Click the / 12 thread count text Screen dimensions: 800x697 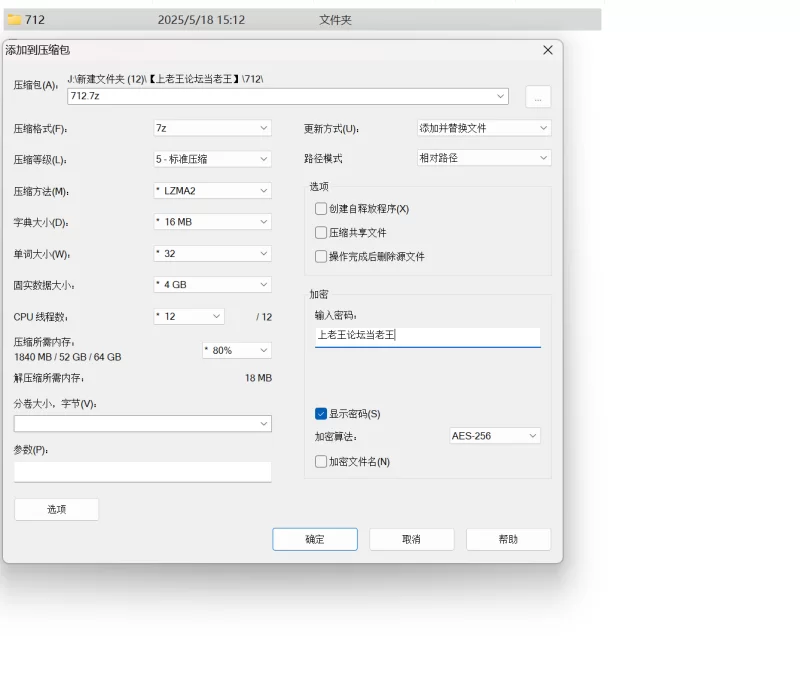[x=264, y=317]
